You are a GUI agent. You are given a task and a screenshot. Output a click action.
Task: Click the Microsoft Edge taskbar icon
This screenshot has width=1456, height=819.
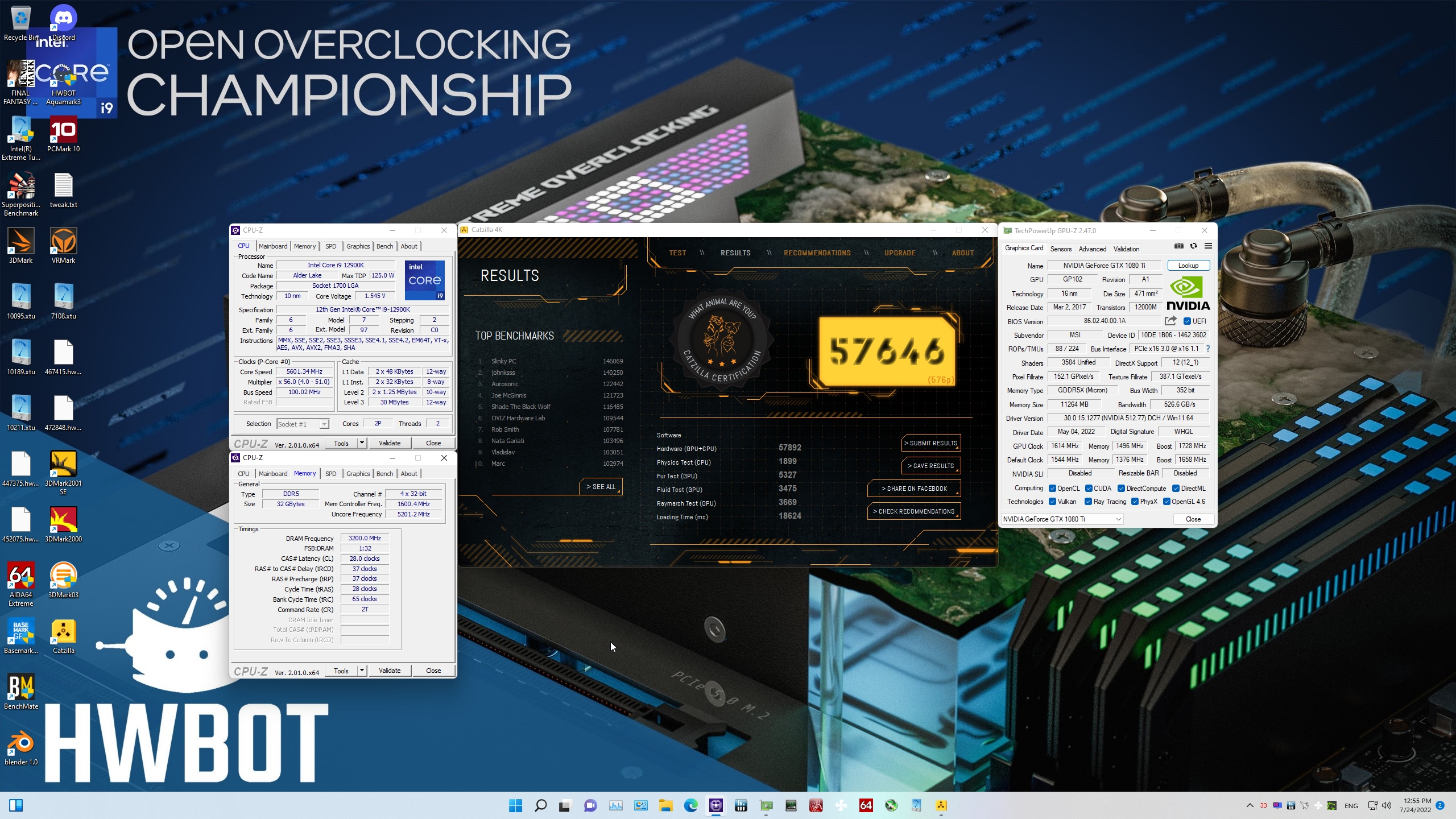tap(690, 805)
